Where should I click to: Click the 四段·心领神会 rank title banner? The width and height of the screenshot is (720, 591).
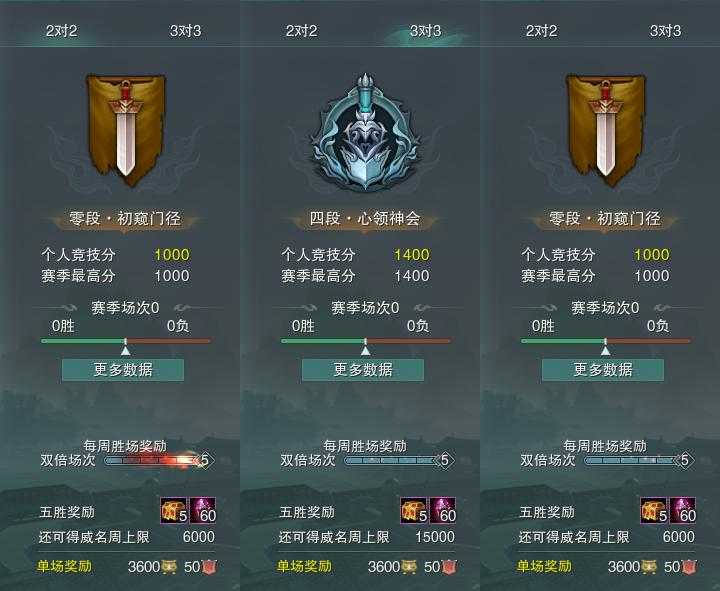coord(365,219)
